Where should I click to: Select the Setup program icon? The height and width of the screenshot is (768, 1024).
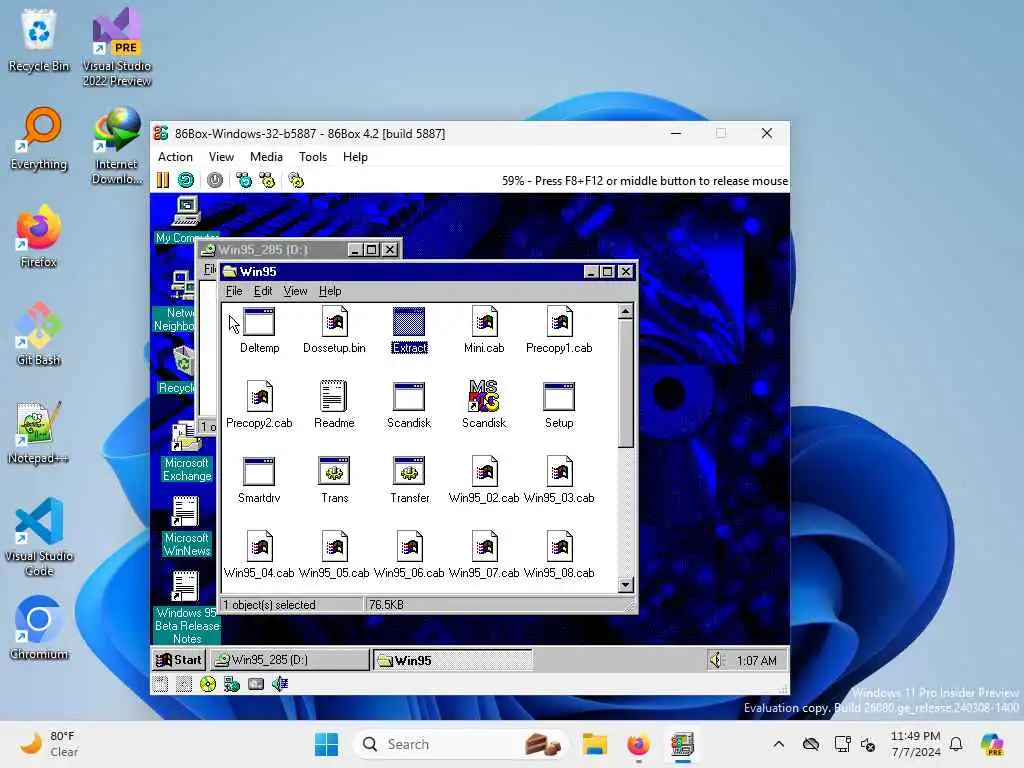(x=559, y=405)
